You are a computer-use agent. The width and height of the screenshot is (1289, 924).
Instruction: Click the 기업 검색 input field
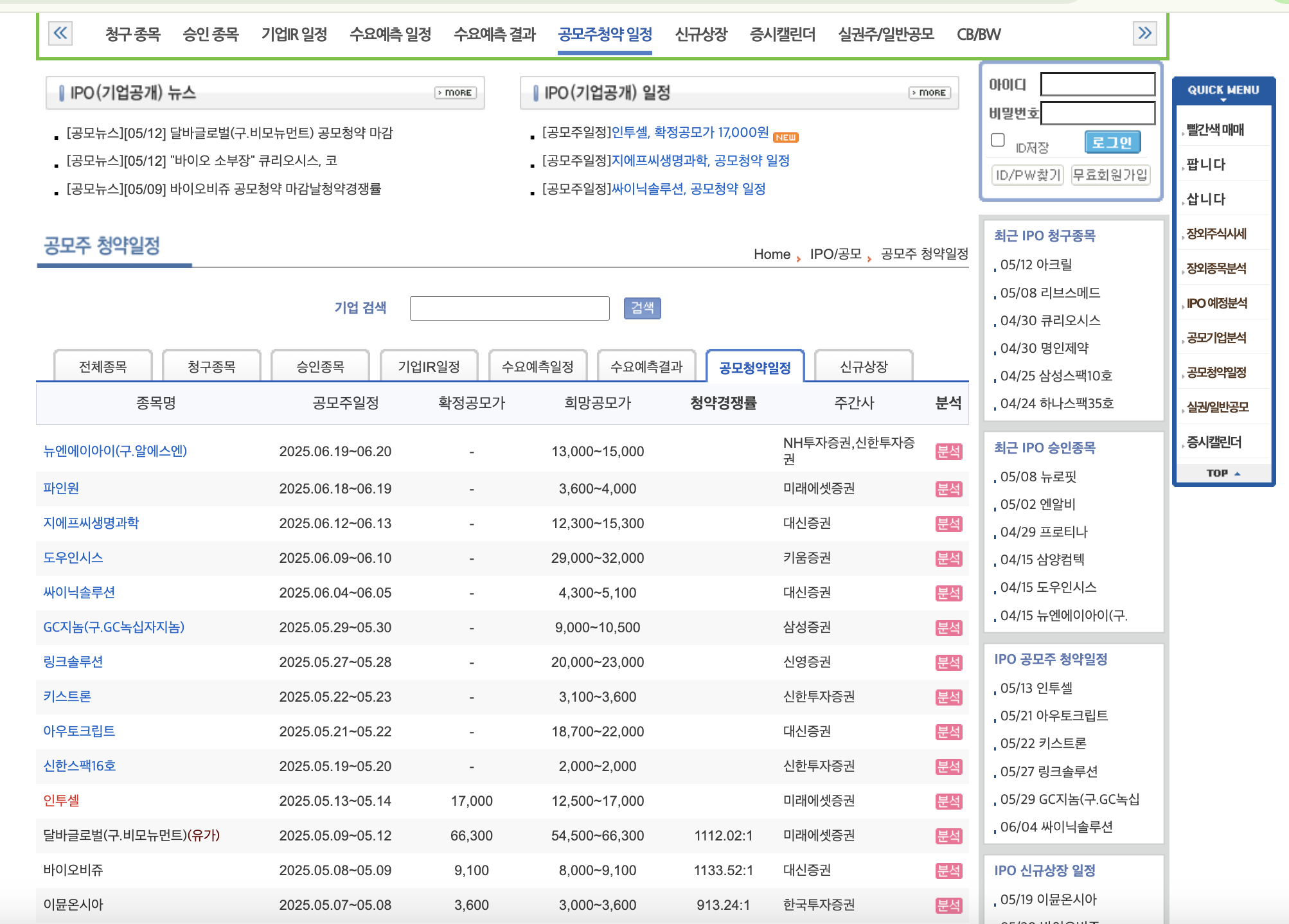(510, 308)
